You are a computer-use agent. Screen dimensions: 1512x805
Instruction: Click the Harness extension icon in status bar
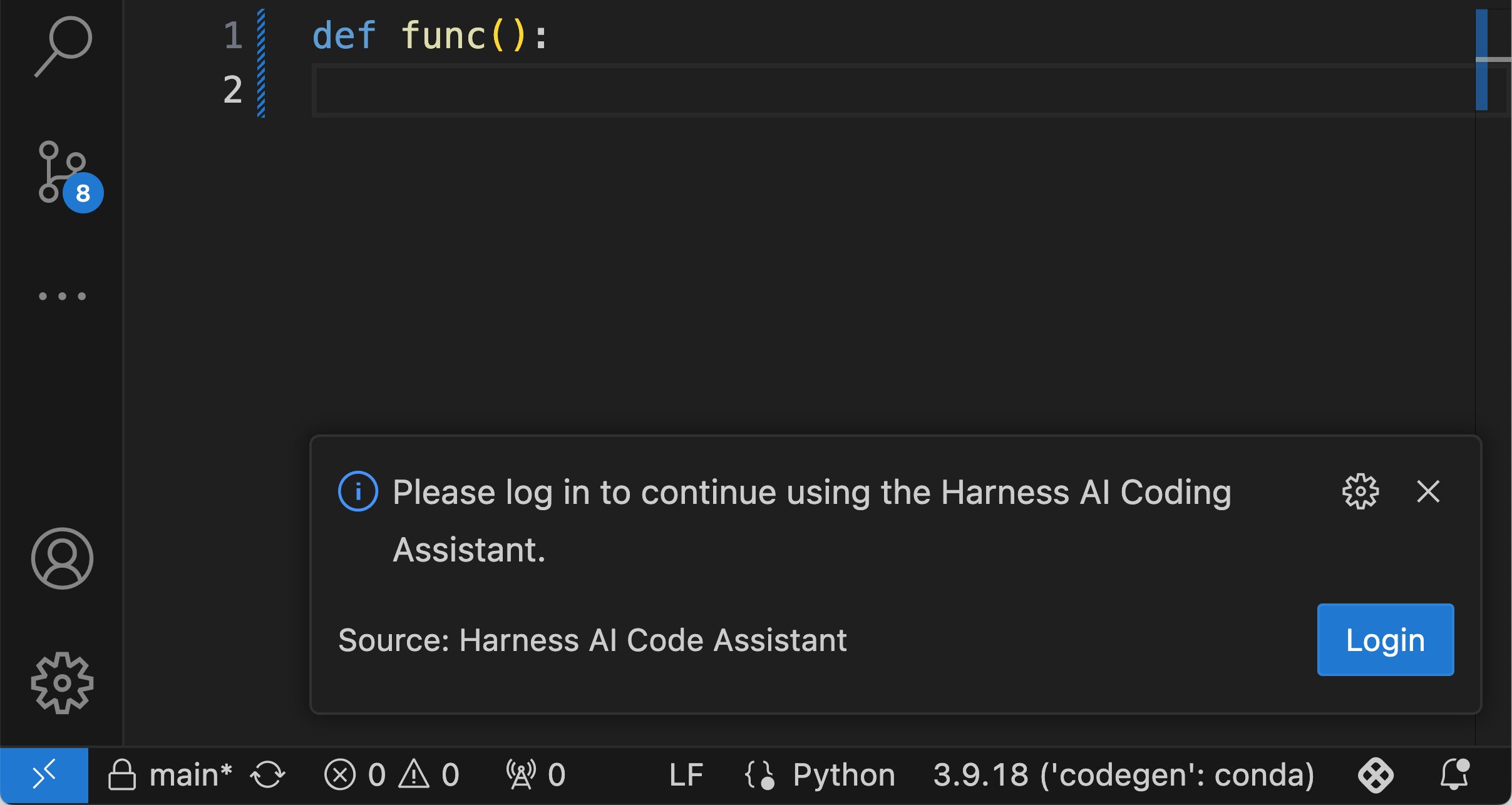(1376, 776)
